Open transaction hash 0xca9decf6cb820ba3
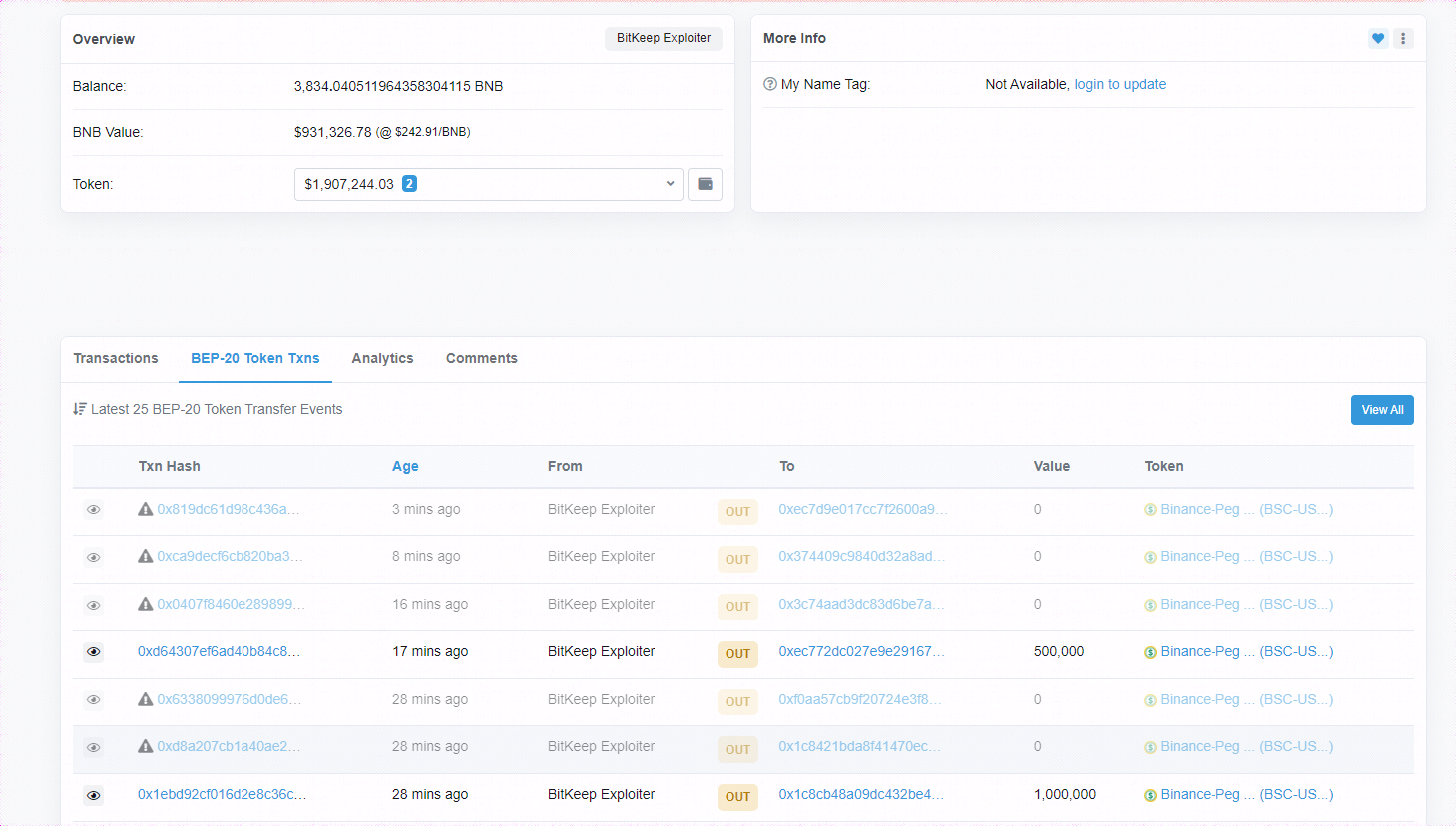 (x=230, y=556)
